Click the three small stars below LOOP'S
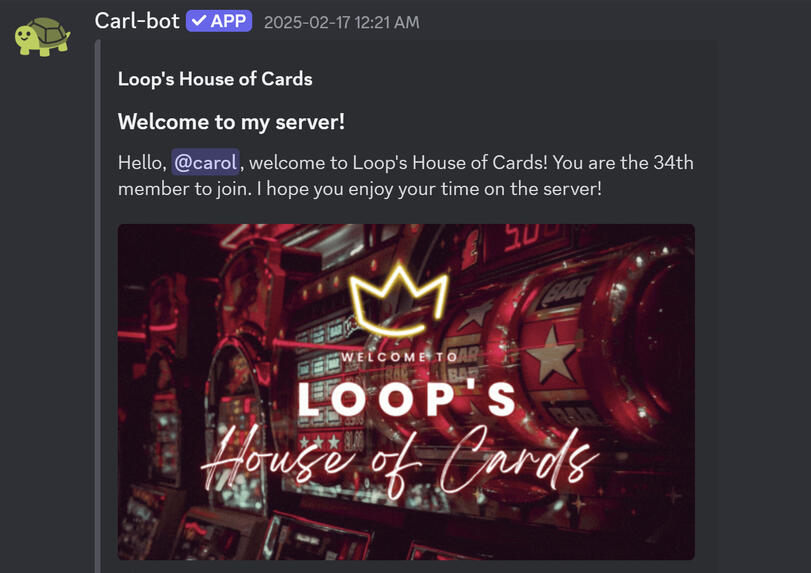 [320, 442]
